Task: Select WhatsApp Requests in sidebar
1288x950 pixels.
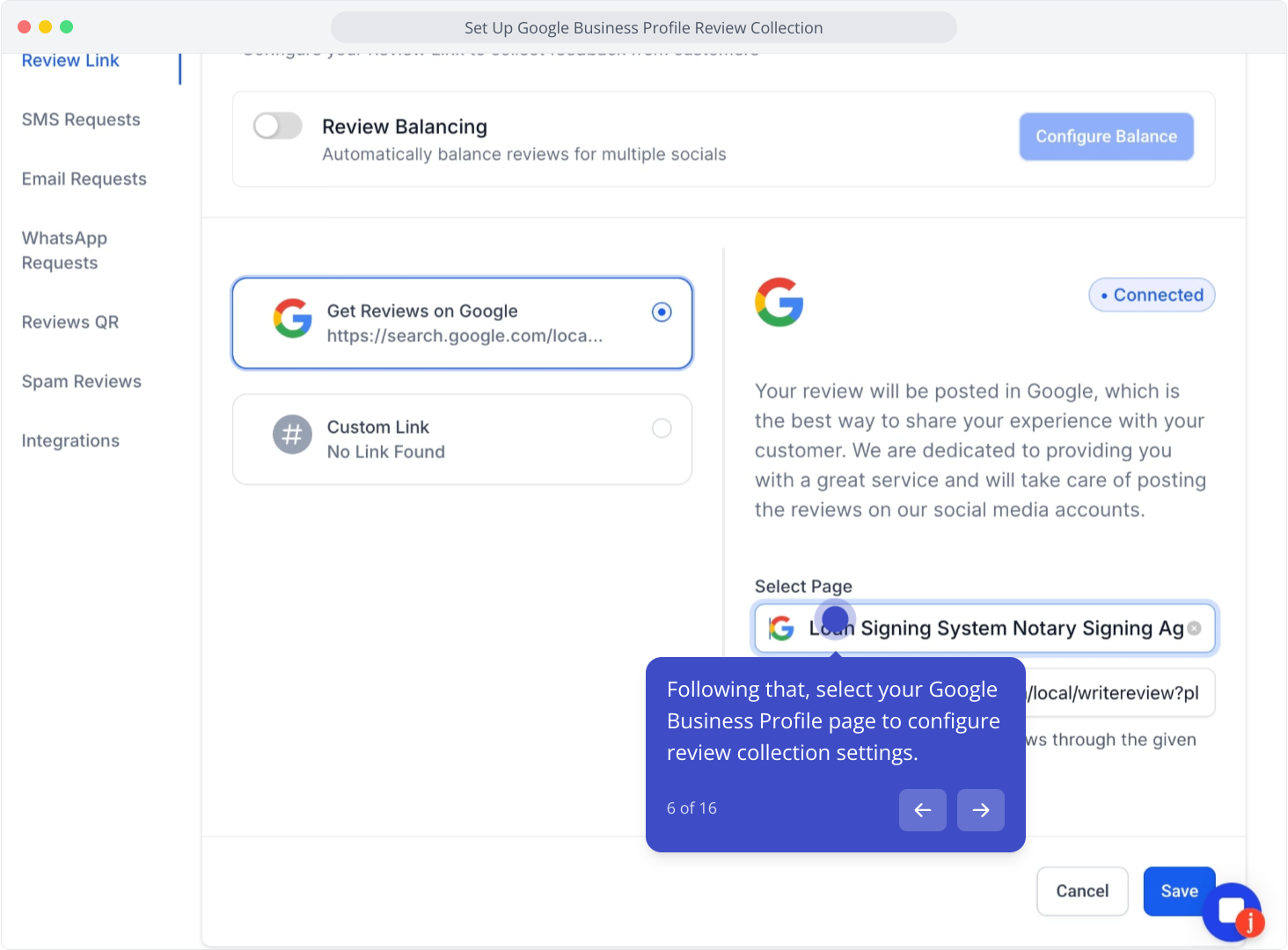Action: point(64,251)
